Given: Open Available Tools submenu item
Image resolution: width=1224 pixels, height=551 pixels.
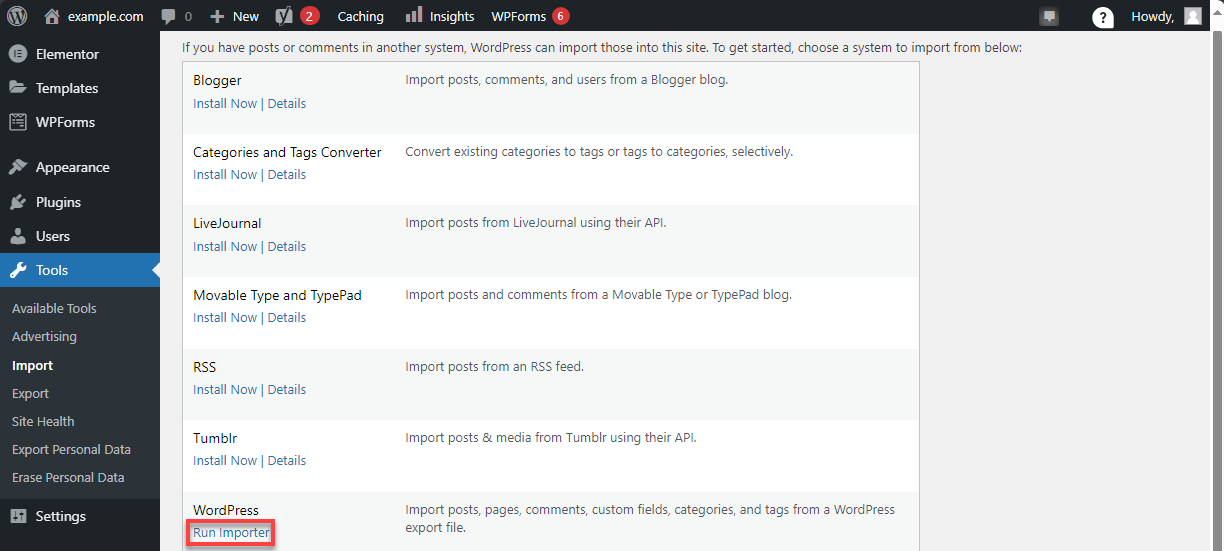Looking at the screenshot, I should coord(54,309).
